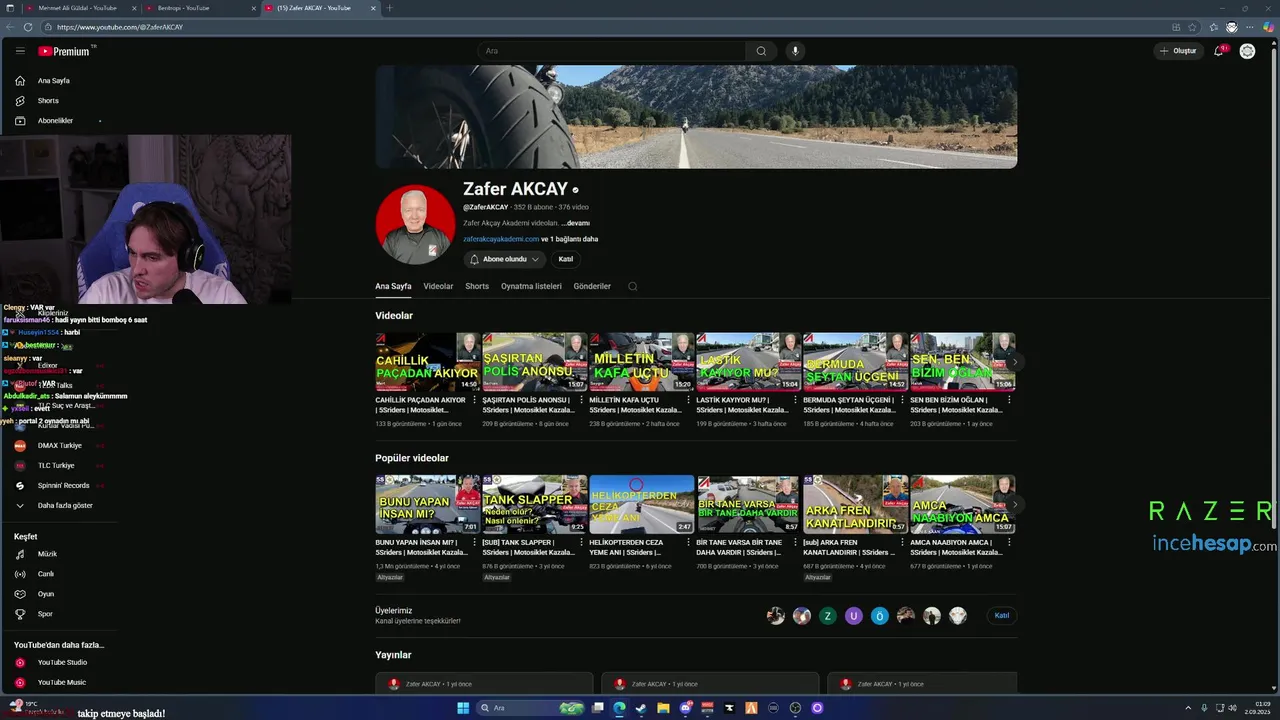The width and height of the screenshot is (1280, 720).
Task: Open DMAX Turkiye subscription channel
Action: [59, 446]
